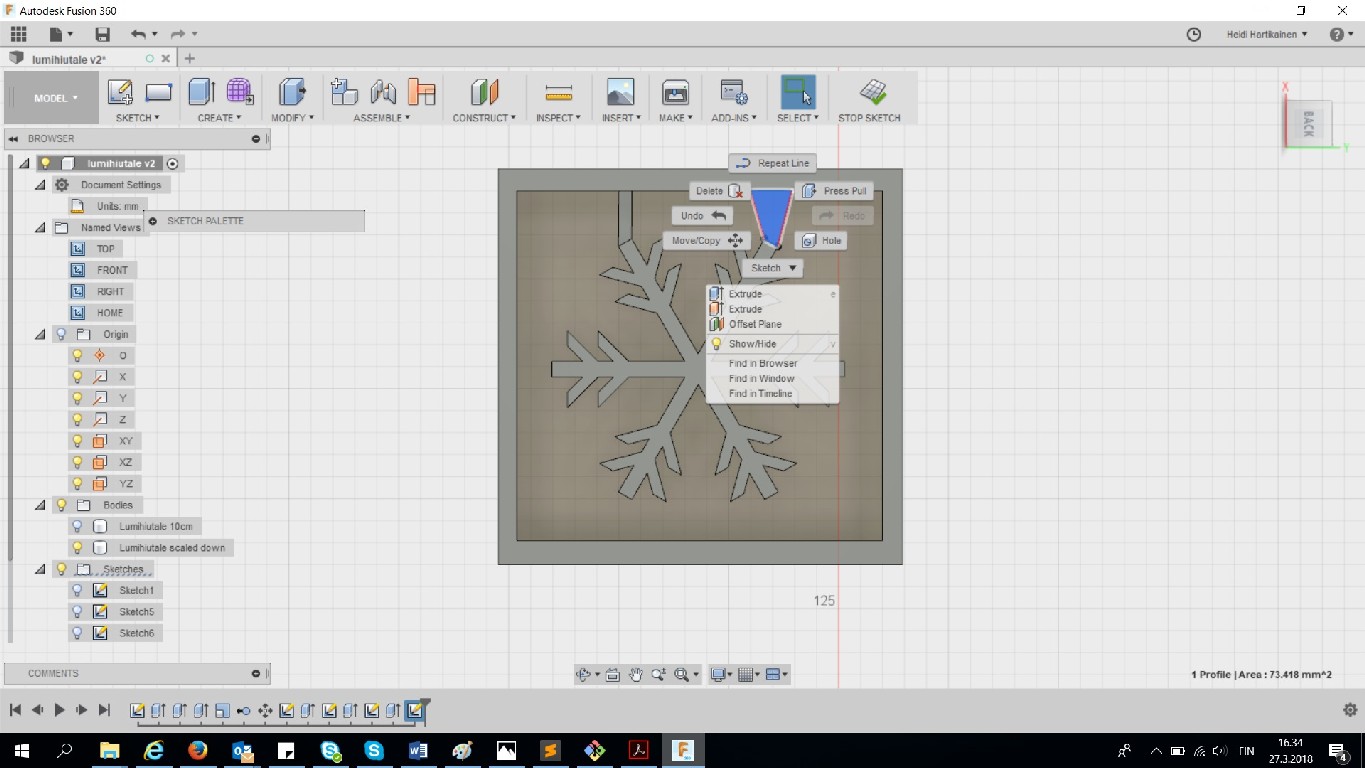
Task: Play the timeline
Action: point(59,710)
